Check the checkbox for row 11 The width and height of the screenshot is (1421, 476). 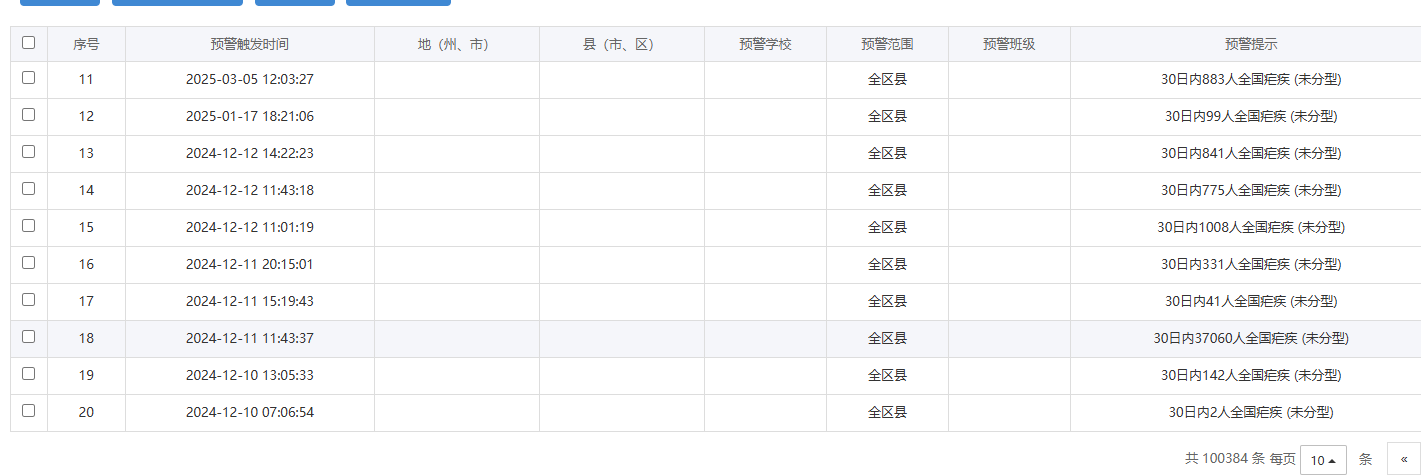pos(28,78)
